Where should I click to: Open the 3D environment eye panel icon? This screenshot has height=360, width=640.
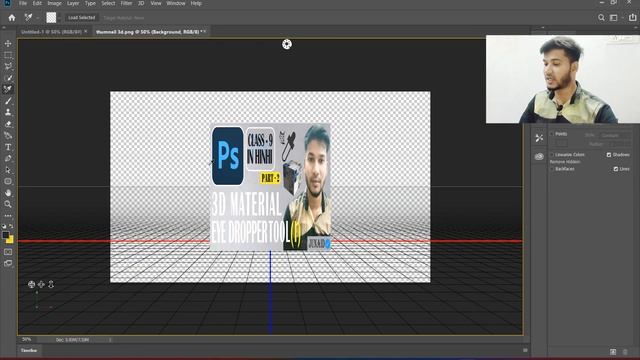click(x=539, y=156)
